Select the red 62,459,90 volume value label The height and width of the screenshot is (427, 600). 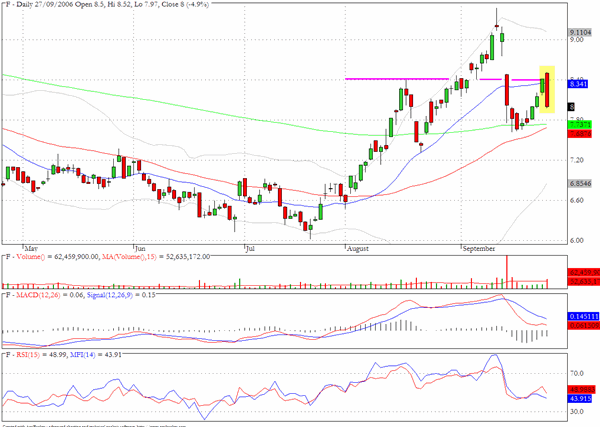point(584,273)
